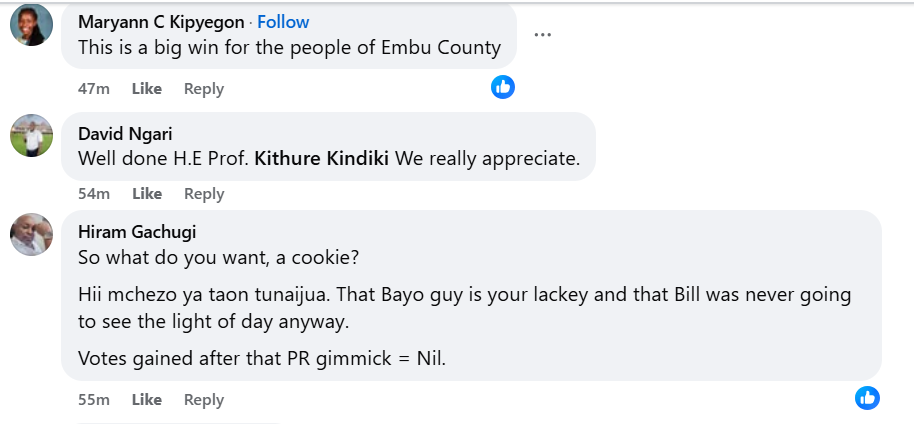The height and width of the screenshot is (424, 914).
Task: Open like reaction on Maryann's comment
Action: pyautogui.click(x=503, y=87)
